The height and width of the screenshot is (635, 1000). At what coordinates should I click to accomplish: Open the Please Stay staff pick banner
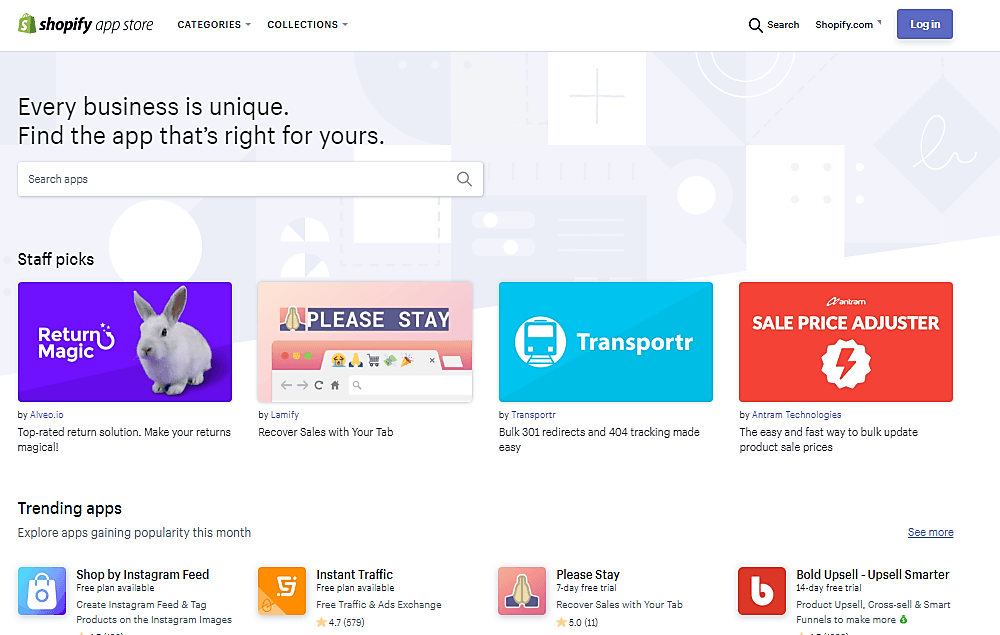tap(365, 342)
